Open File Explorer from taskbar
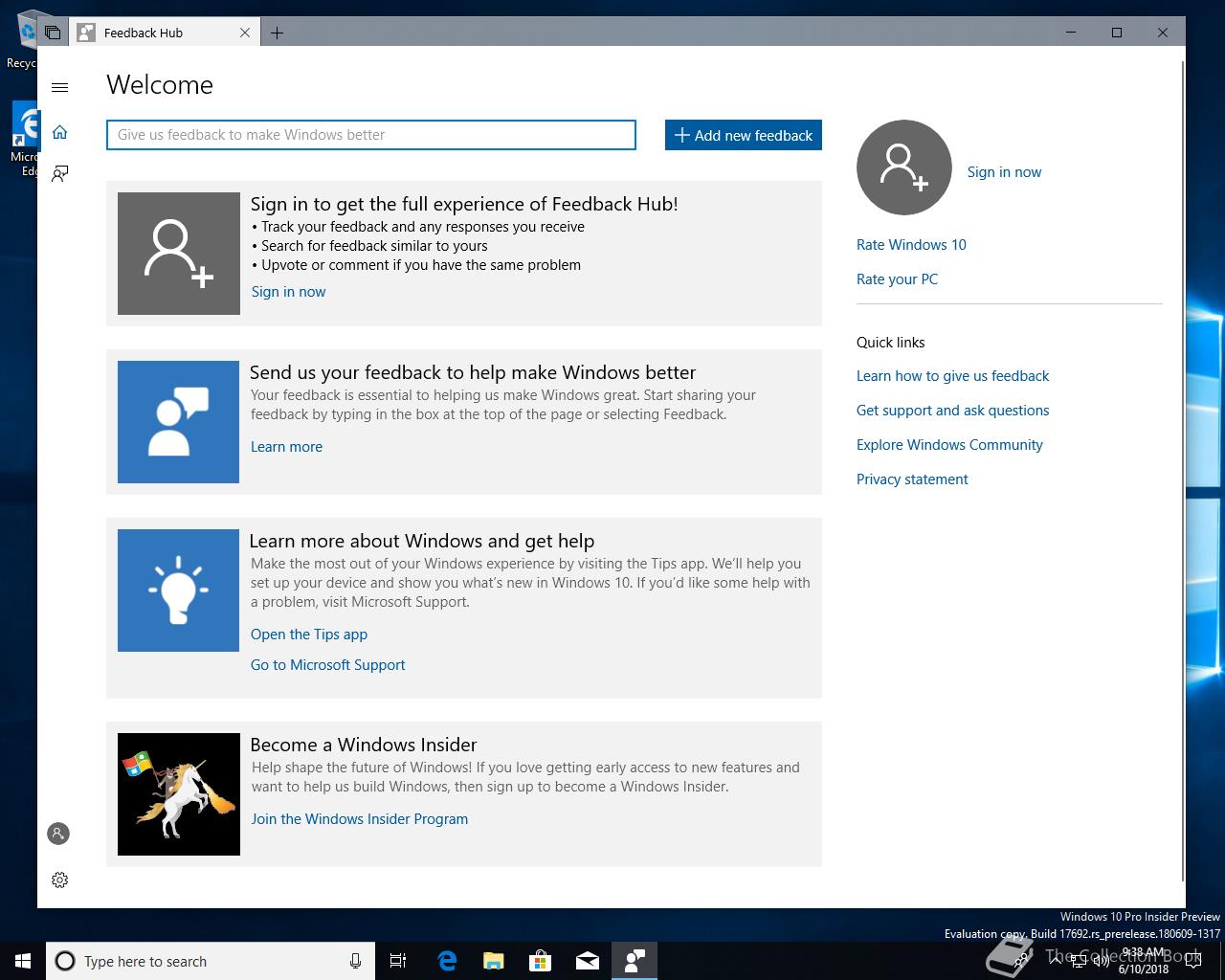Viewport: 1225px width, 980px height. tap(494, 961)
